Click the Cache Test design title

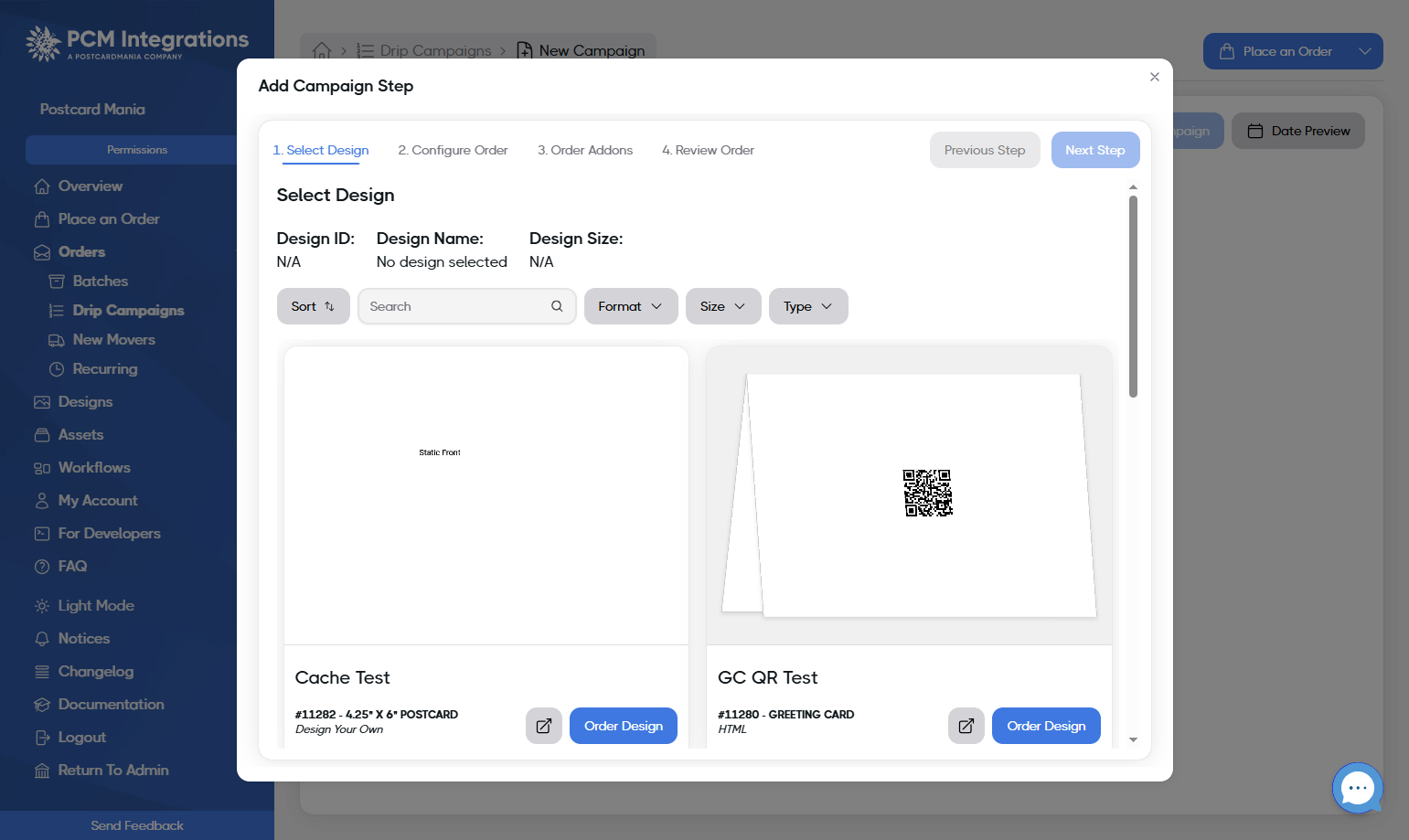(x=343, y=677)
